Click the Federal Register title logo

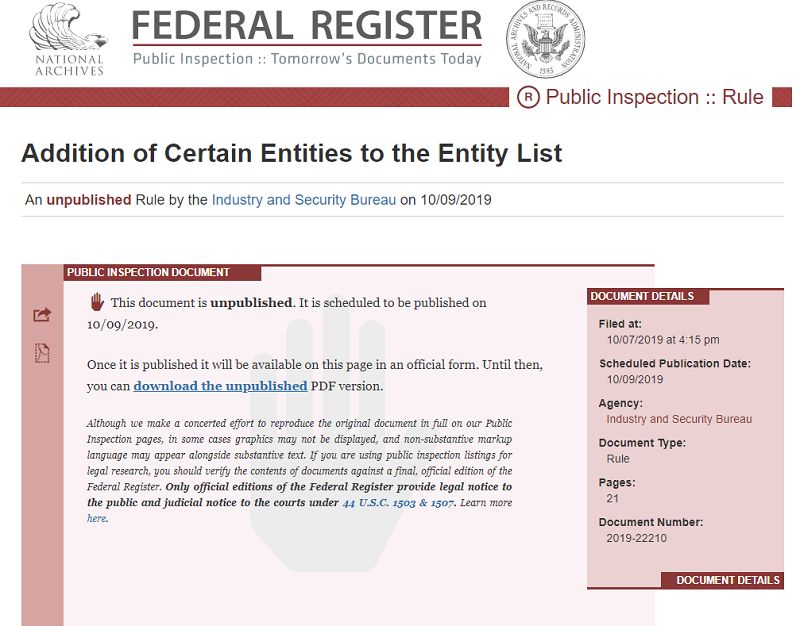point(307,27)
